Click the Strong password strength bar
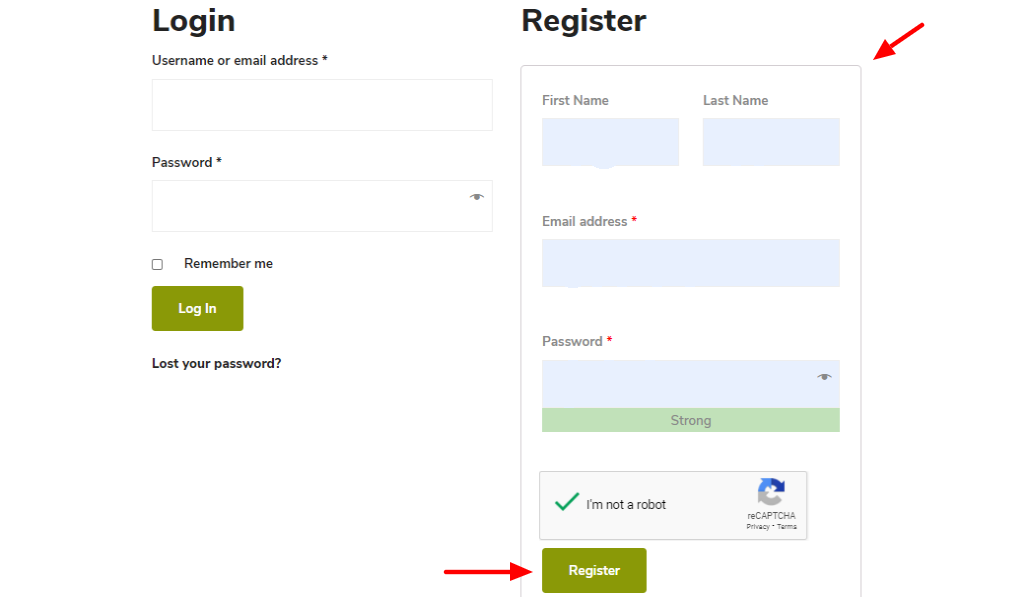The image size is (1014, 597). pos(690,421)
